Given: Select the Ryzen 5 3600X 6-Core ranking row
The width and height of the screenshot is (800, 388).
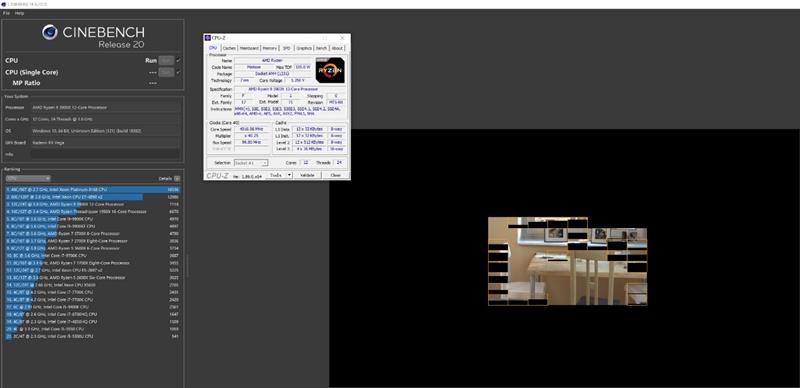Looking at the screenshot, I should pos(92,248).
